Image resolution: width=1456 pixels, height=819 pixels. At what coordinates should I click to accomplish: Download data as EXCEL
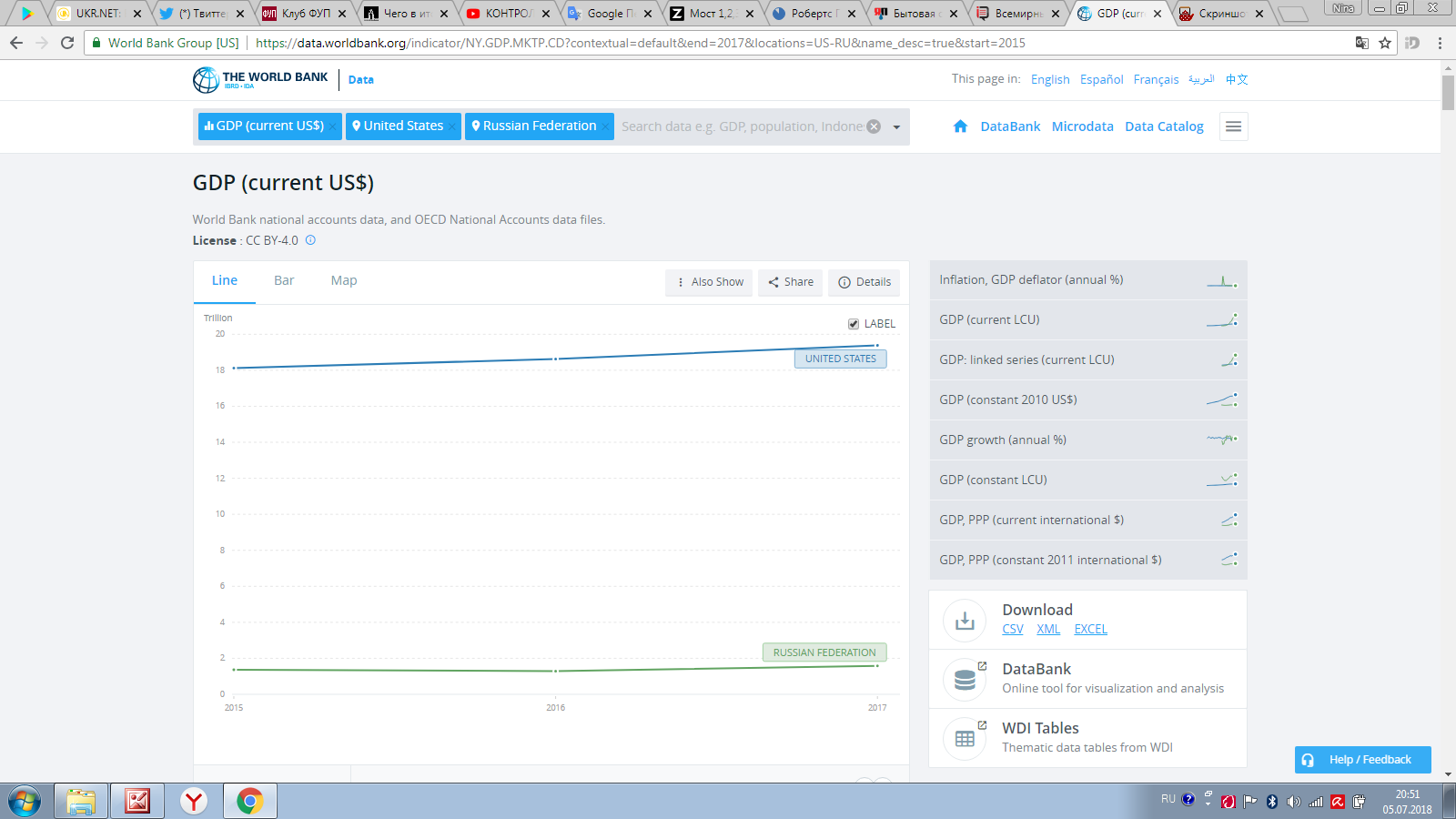click(1091, 629)
